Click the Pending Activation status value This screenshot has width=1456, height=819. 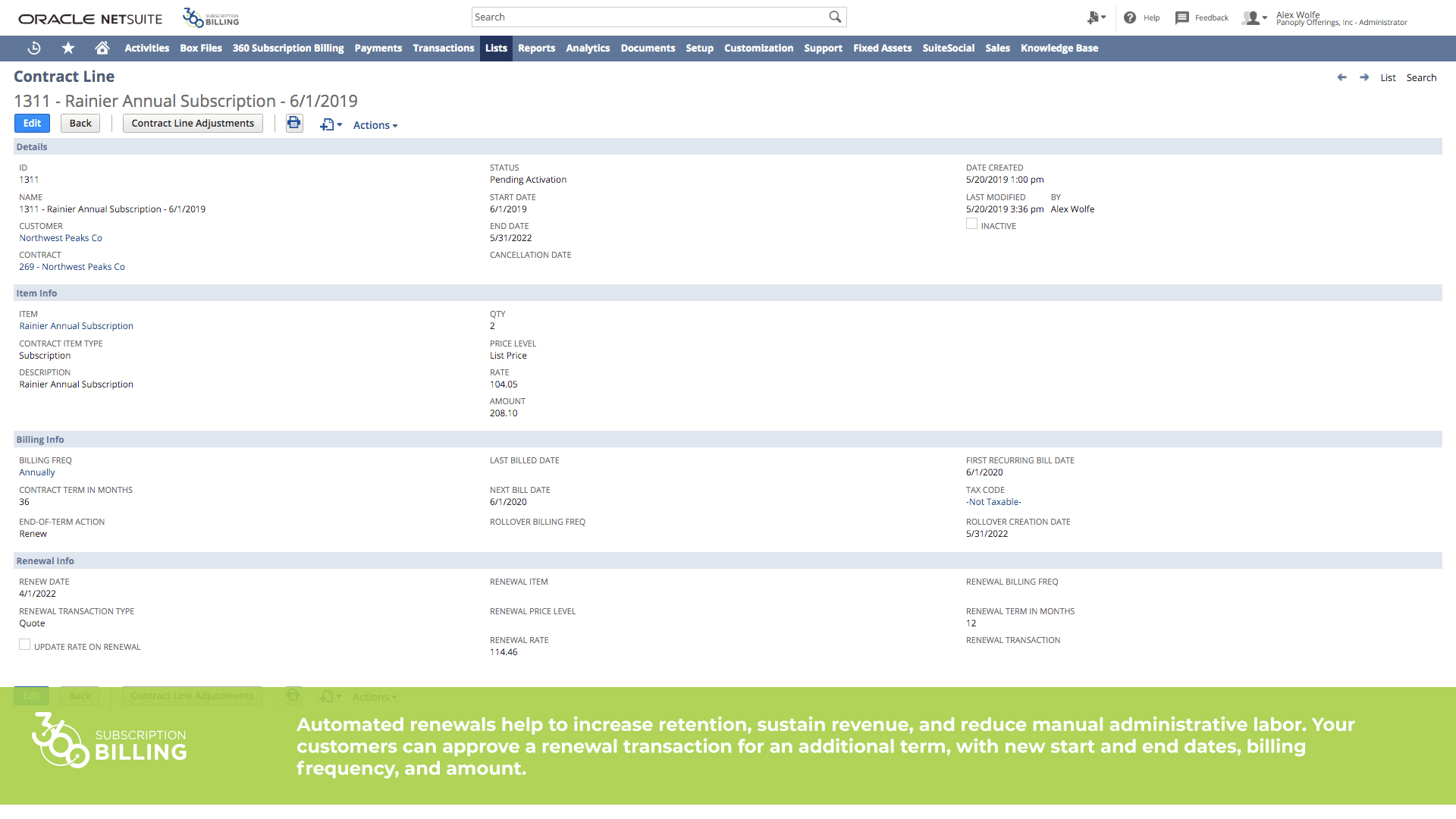528,180
